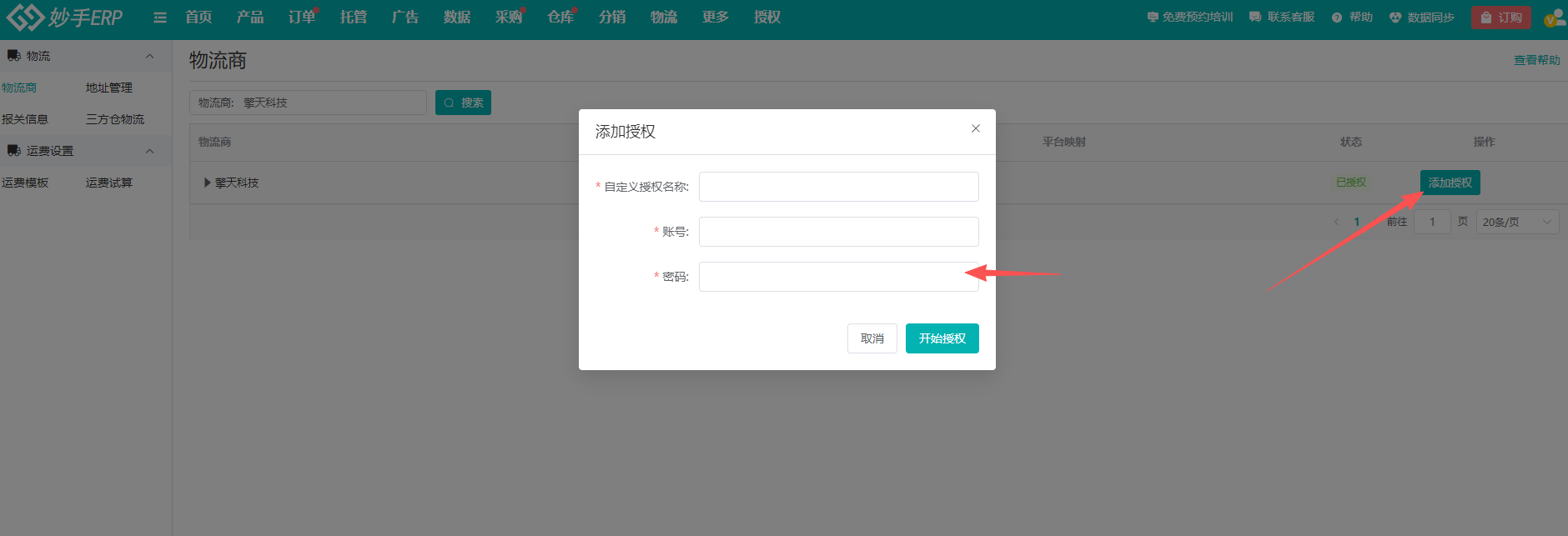Open the 托管 menu
The height and width of the screenshot is (536, 1568).
point(354,17)
